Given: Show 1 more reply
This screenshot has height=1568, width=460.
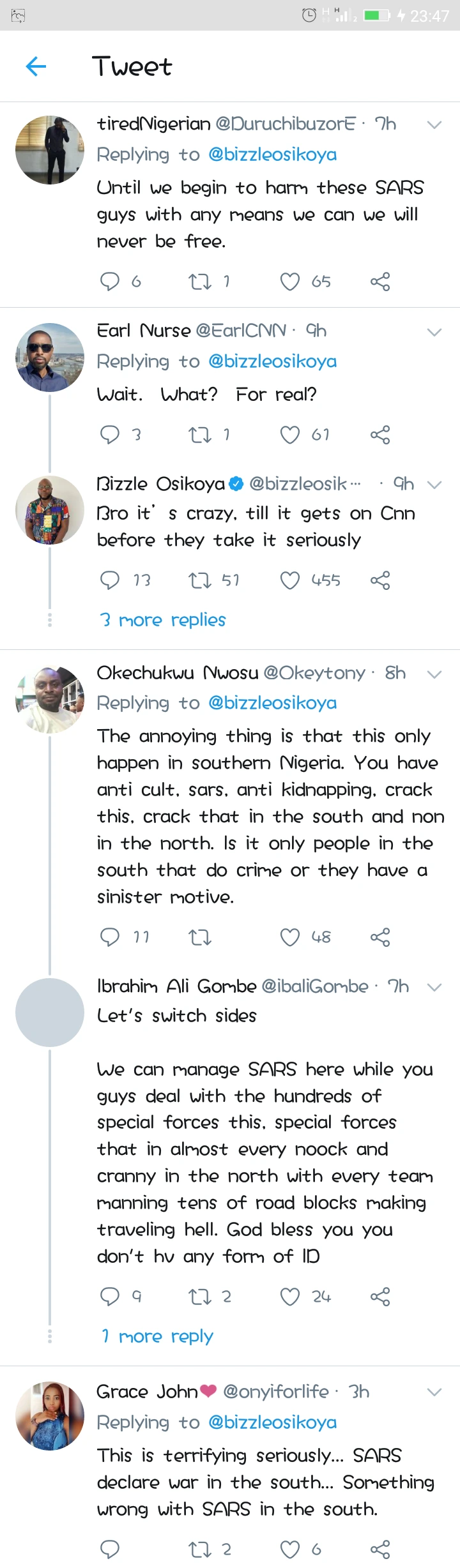Looking at the screenshot, I should click(157, 1336).
